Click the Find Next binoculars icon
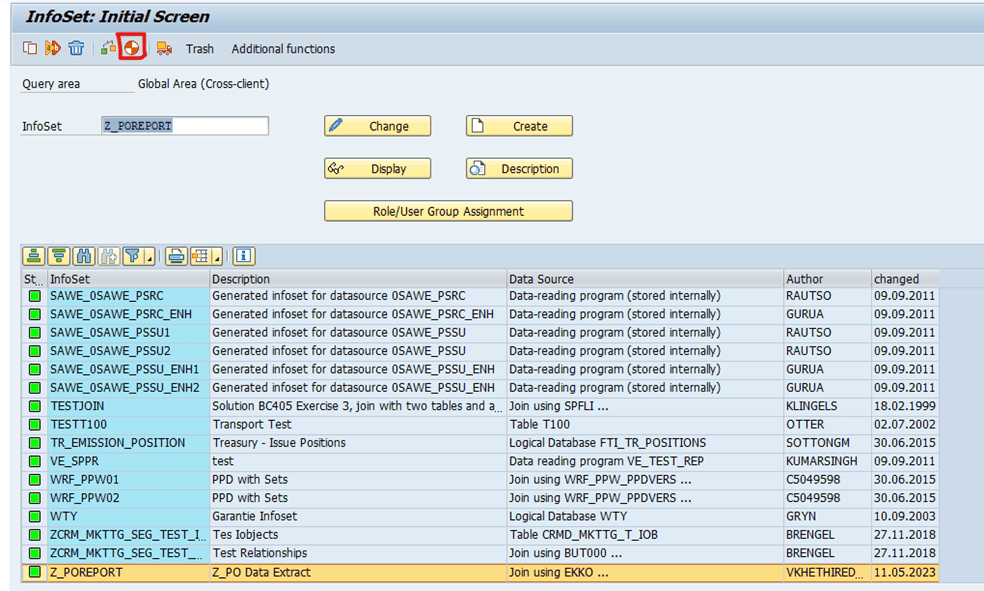The height and width of the screenshot is (591, 984). pos(109,256)
